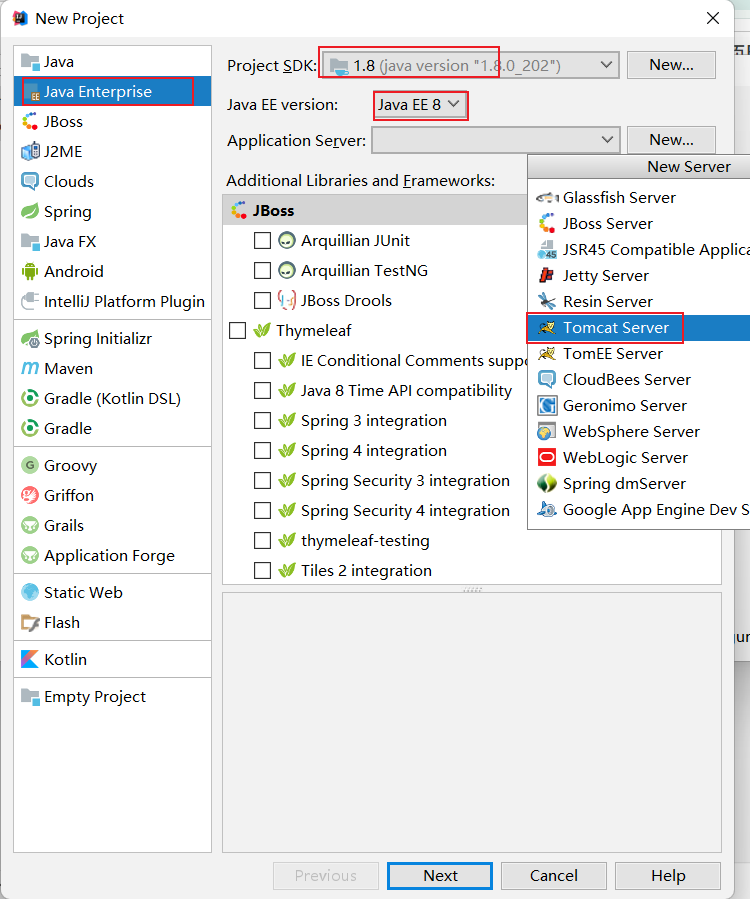Close the New Project dialog
The height and width of the screenshot is (899, 750).
tap(713, 18)
